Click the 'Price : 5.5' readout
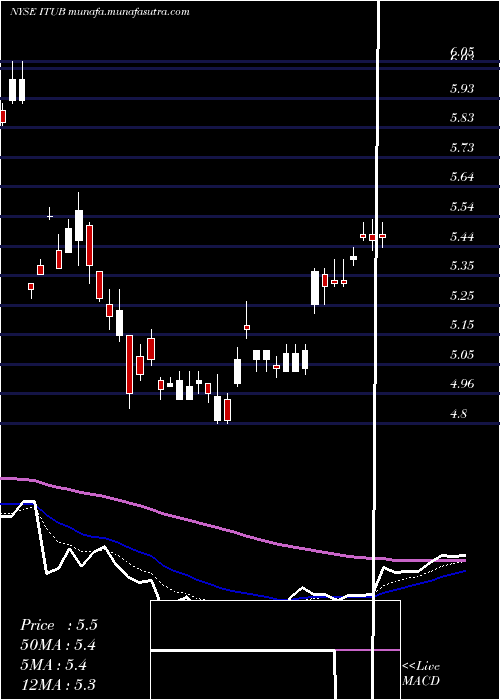The width and height of the screenshot is (500, 700). pyautogui.click(x=58, y=625)
